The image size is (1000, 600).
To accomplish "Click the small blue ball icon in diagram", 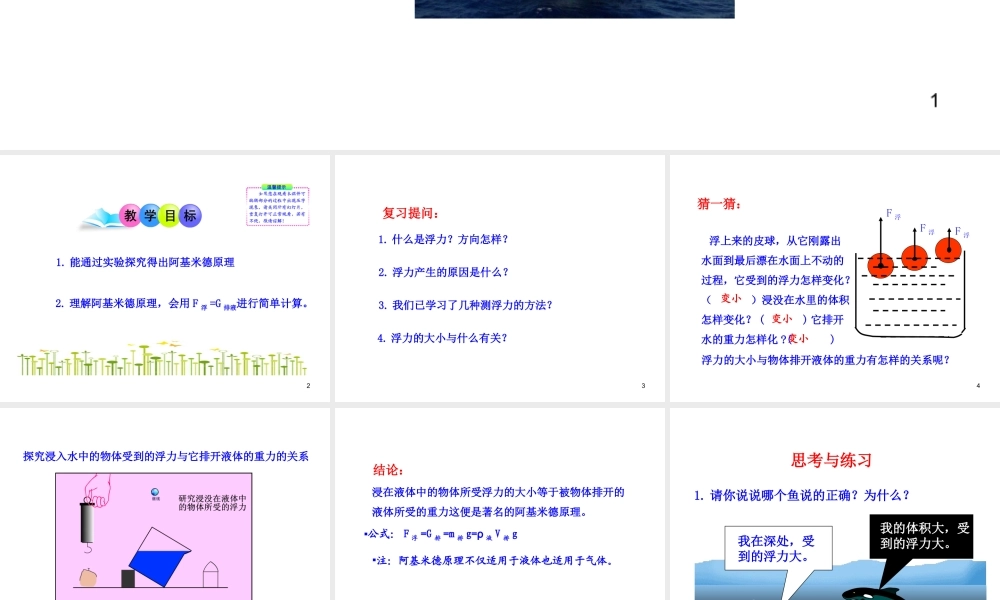I will (x=155, y=492).
